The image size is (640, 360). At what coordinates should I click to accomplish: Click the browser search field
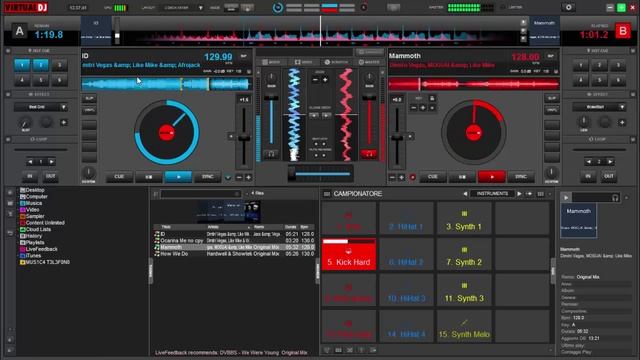(x=200, y=194)
